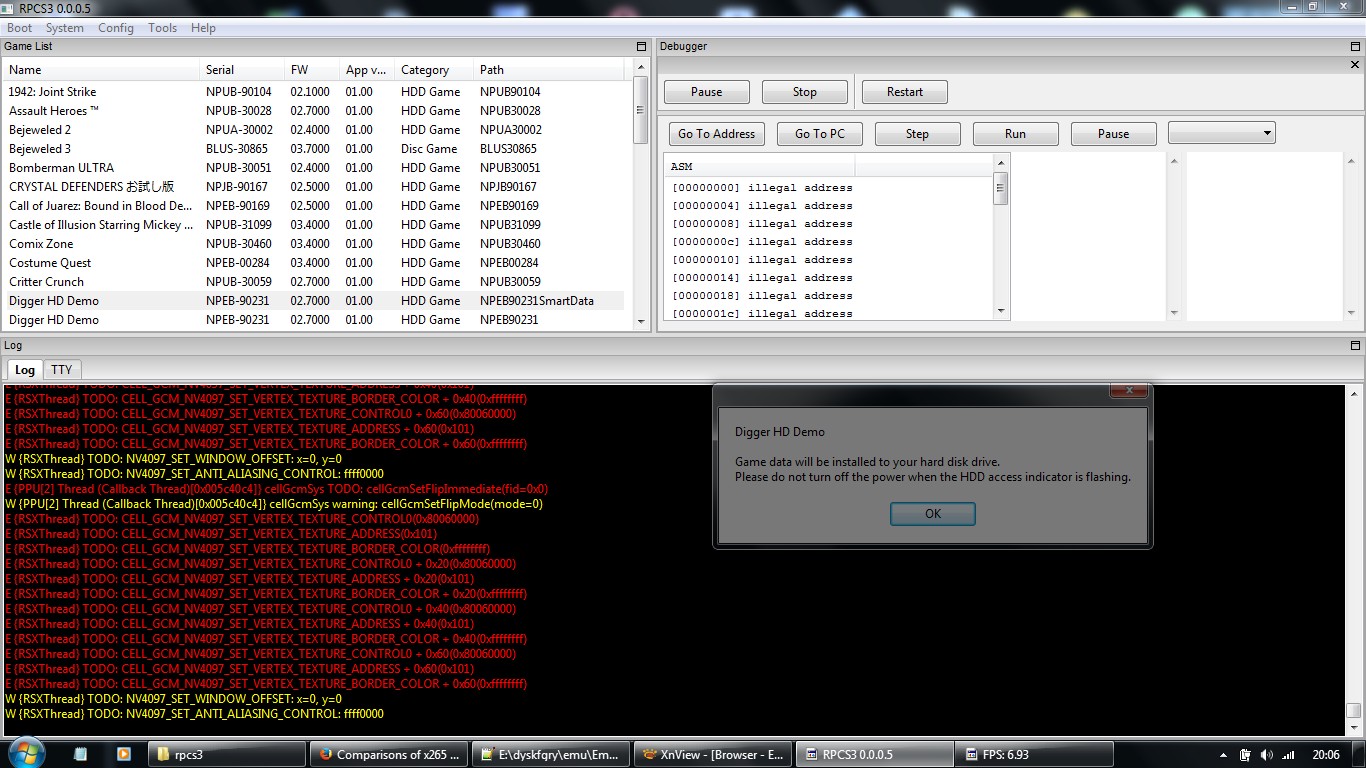Screen dimensions: 1366x768
Task: Float the Log panel
Action: (1356, 346)
